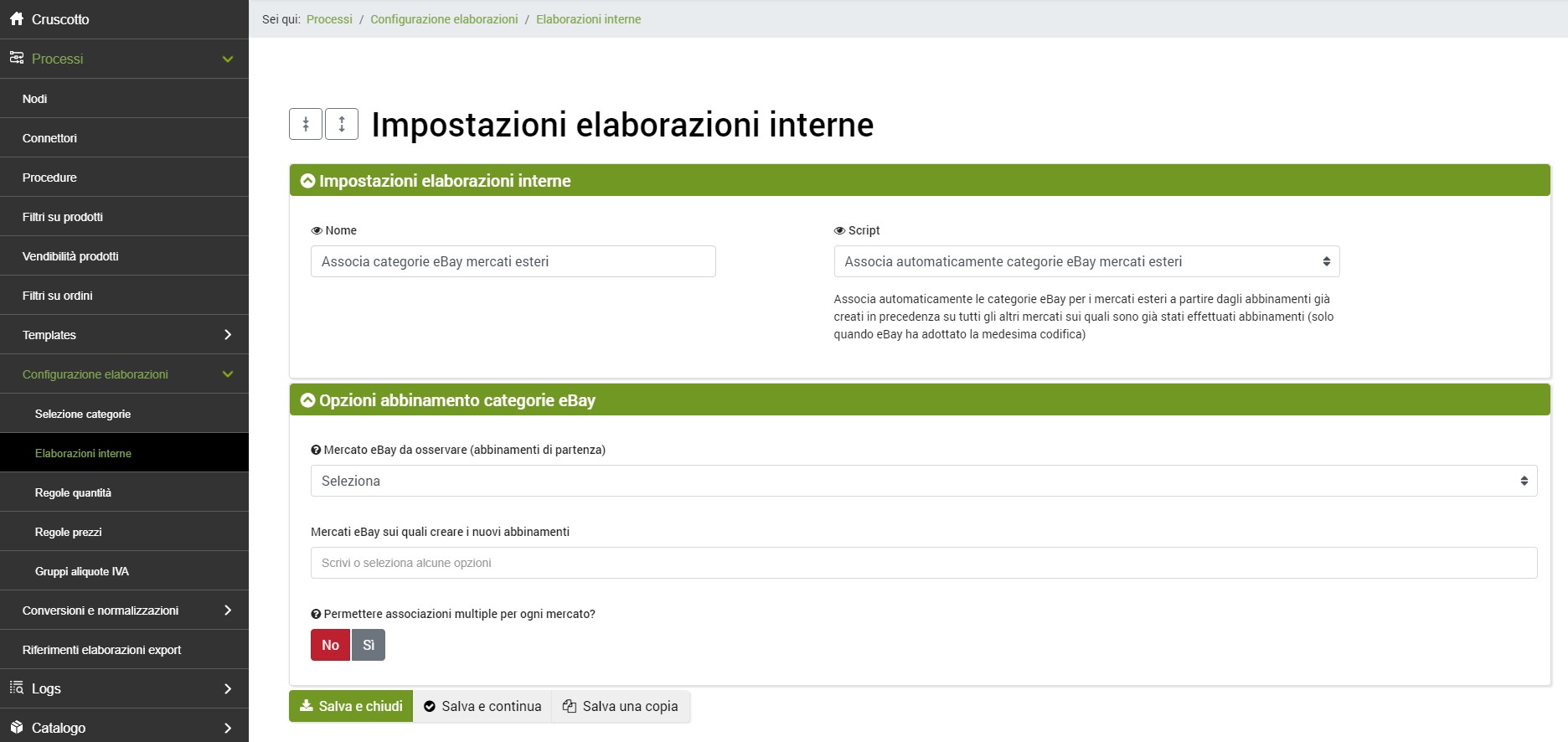Screen dimensions: 1568x742
Task: Click help icon beside Permettere associazioni multiple
Action: [316, 614]
